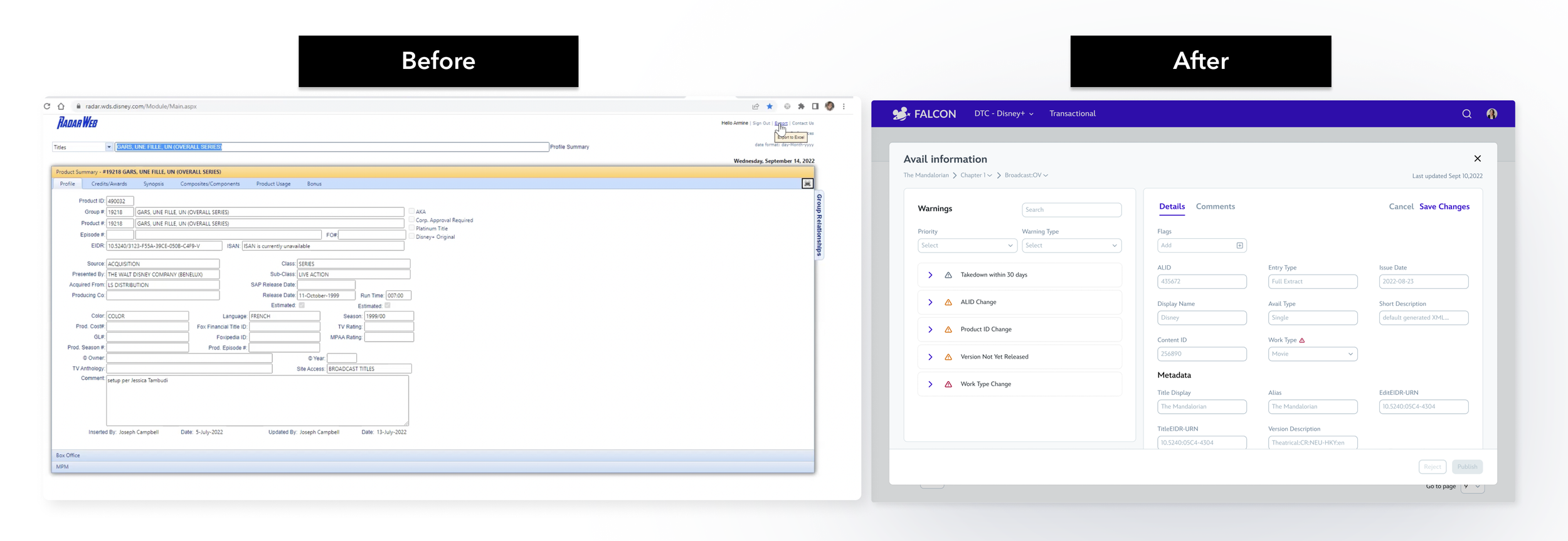Toggle Estimated checkbox under Release Date
1568x541 pixels.
click(x=302, y=305)
